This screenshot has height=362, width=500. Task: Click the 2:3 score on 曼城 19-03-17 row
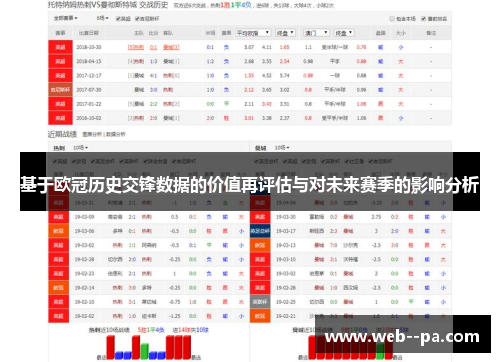click(334, 231)
